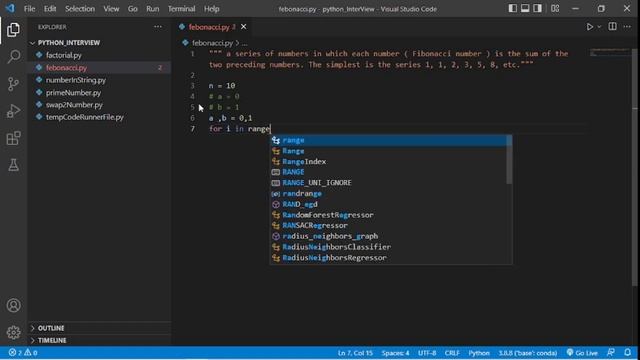Choose randrange suggestion
This screenshot has height=360, width=640.
coord(388,193)
